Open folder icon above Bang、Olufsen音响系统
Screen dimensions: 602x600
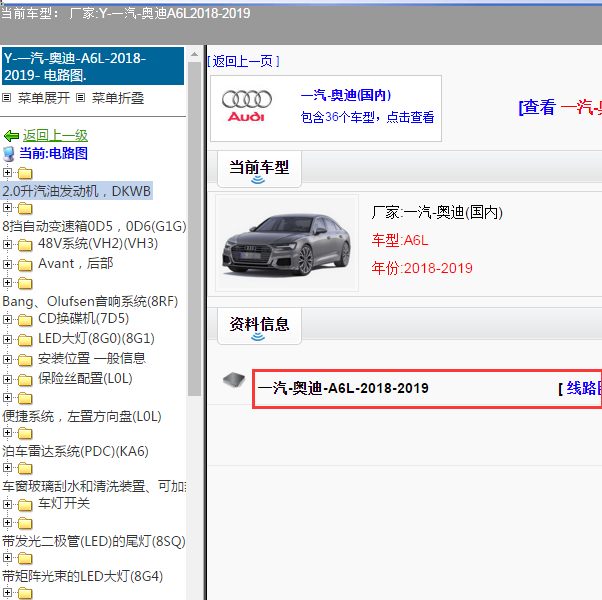coord(25,283)
